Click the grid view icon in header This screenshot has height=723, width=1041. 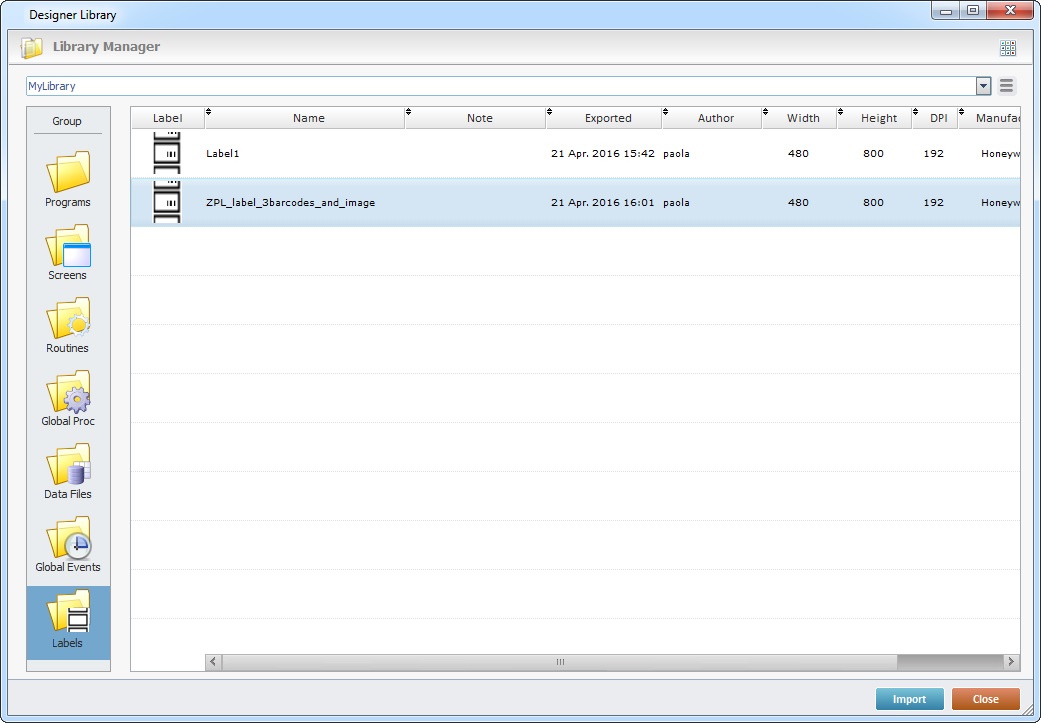[1007, 48]
